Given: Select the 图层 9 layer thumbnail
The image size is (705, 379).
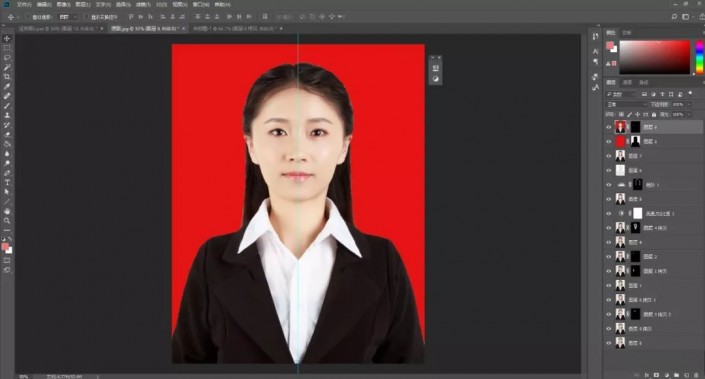Looking at the screenshot, I should pos(620,127).
